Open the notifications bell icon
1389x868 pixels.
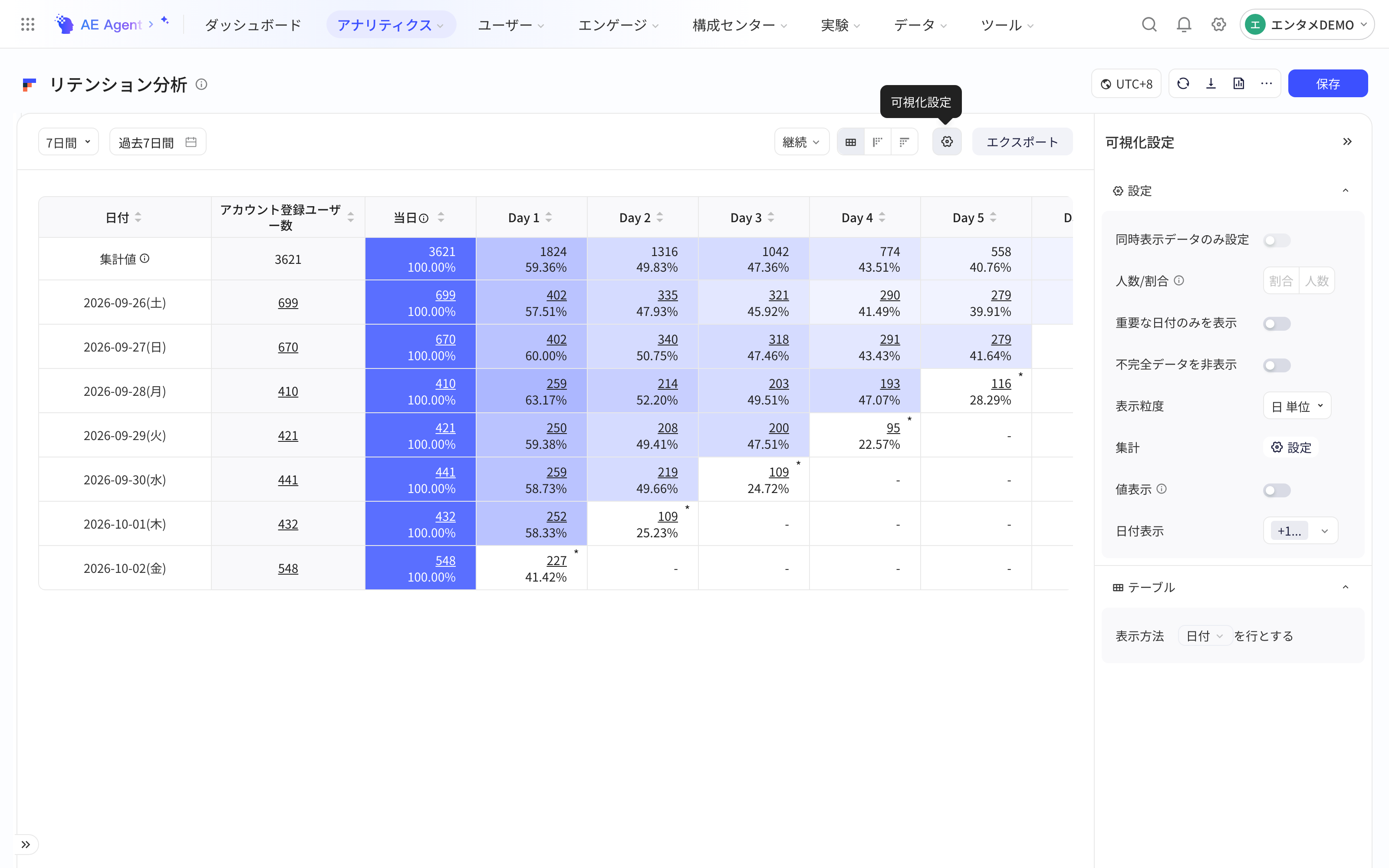coord(1184,25)
